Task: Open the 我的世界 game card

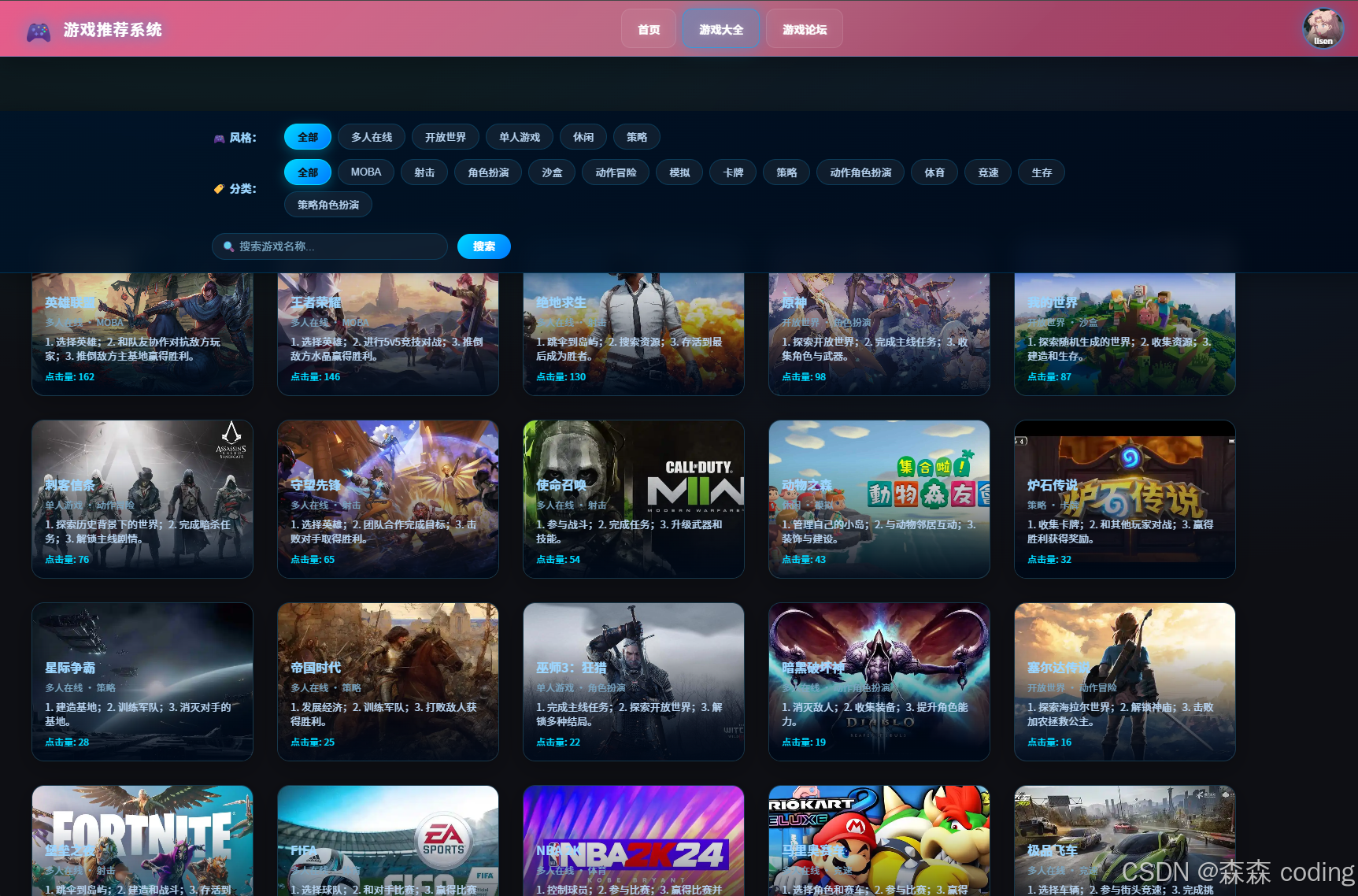Action: pyautogui.click(x=1125, y=335)
